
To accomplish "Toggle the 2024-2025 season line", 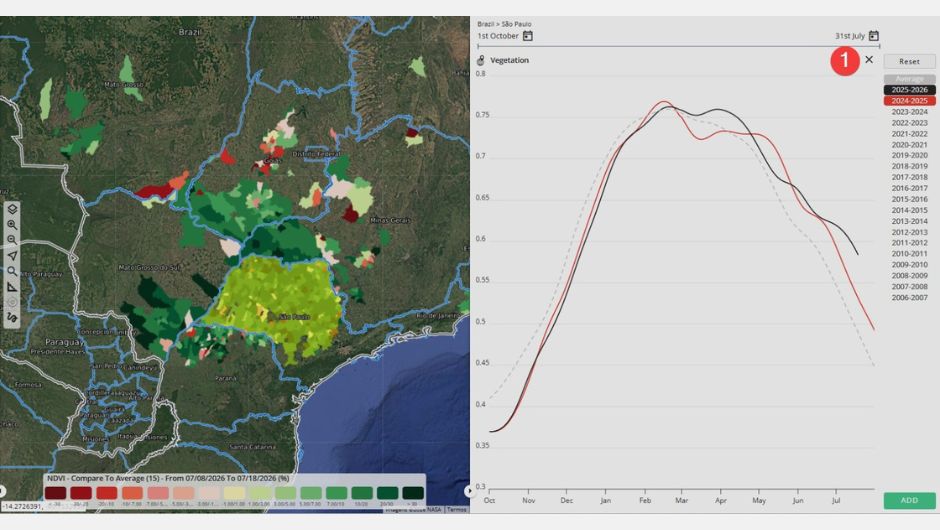I will pos(909,101).
